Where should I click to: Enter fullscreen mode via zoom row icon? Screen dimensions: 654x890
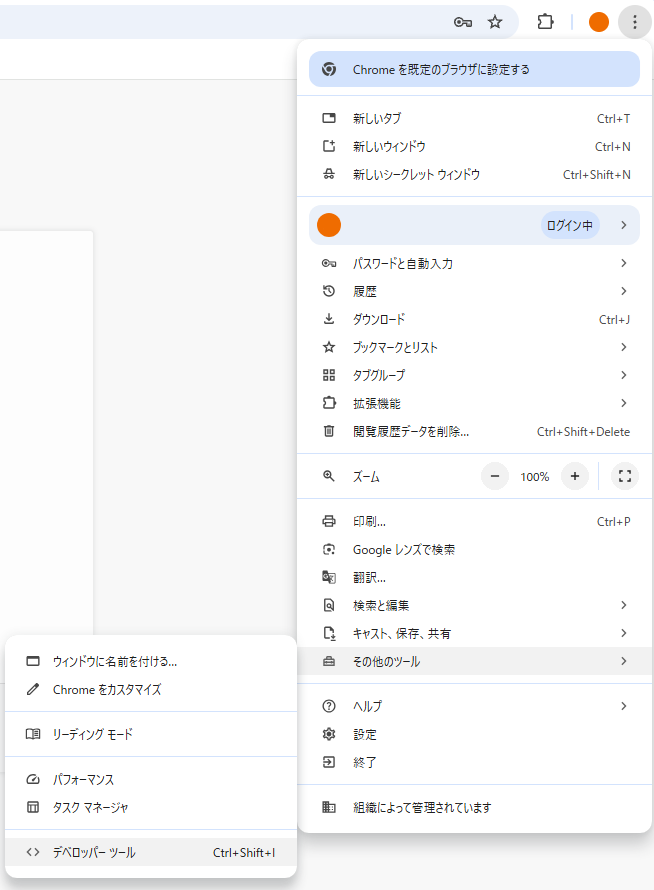[625, 477]
